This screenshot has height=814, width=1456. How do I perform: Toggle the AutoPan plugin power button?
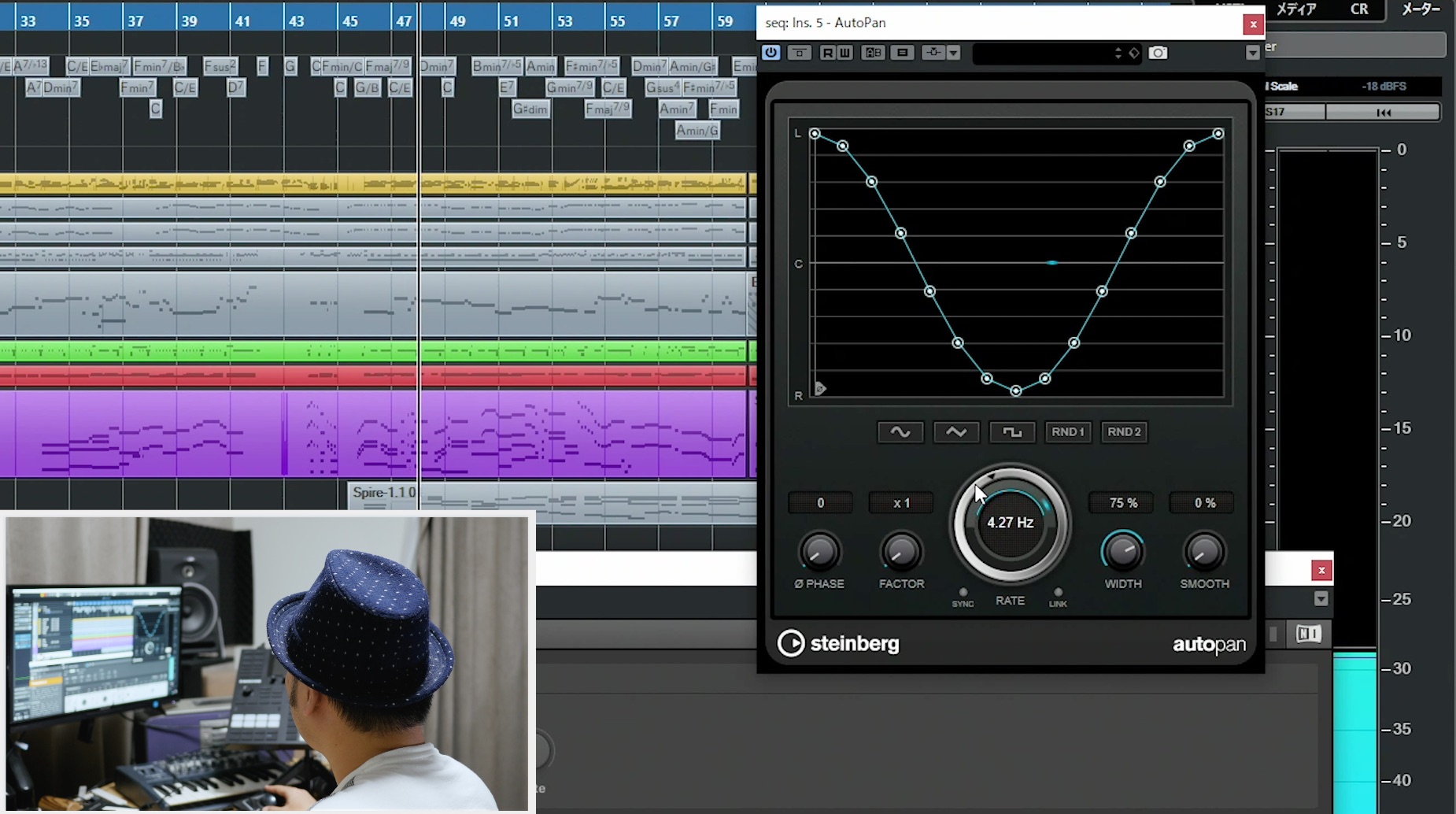[x=770, y=53]
